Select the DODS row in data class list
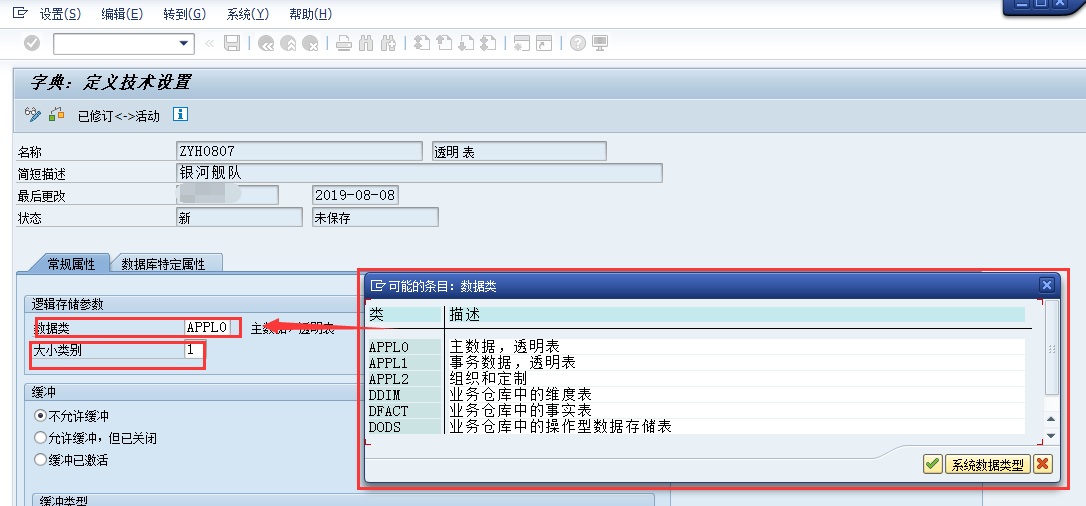Screen dimensions: 1086x506 695,426
